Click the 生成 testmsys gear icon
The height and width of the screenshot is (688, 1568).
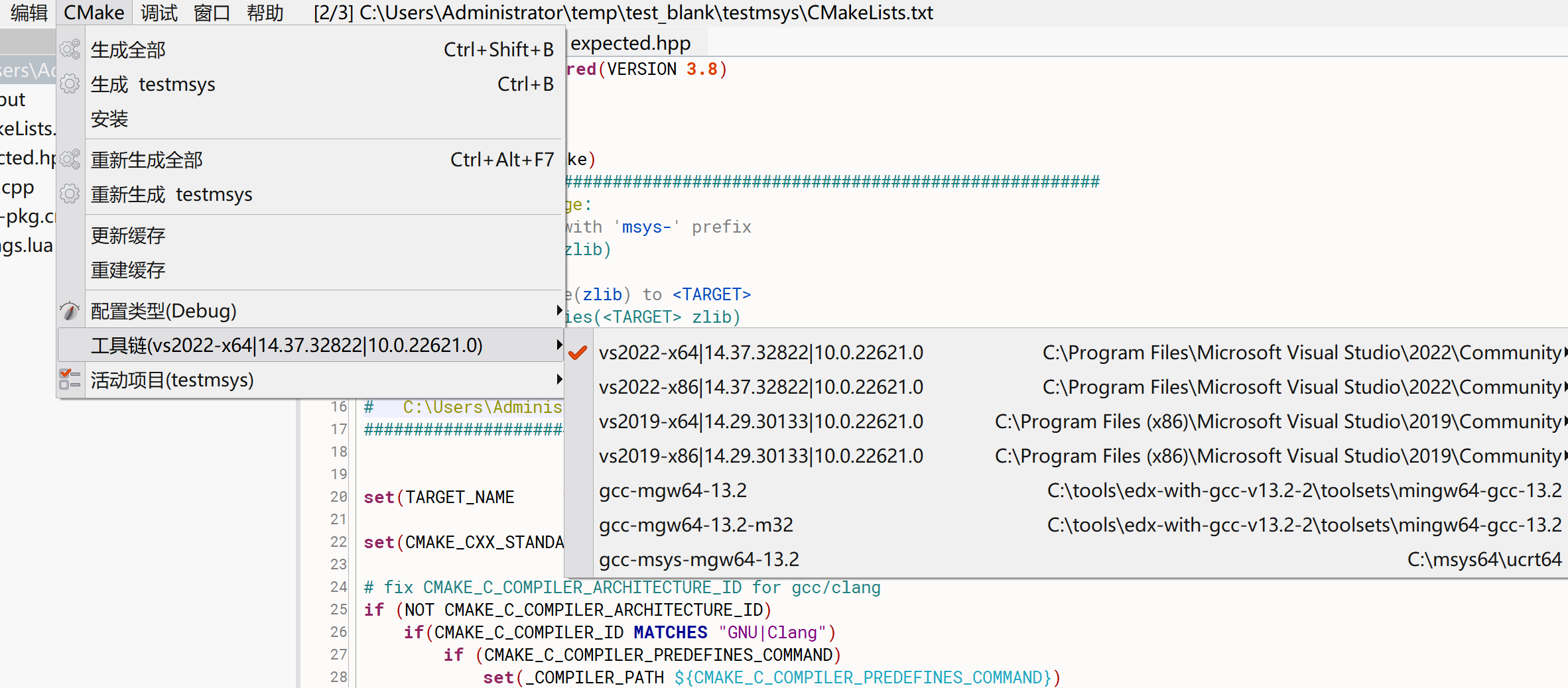click(x=69, y=84)
